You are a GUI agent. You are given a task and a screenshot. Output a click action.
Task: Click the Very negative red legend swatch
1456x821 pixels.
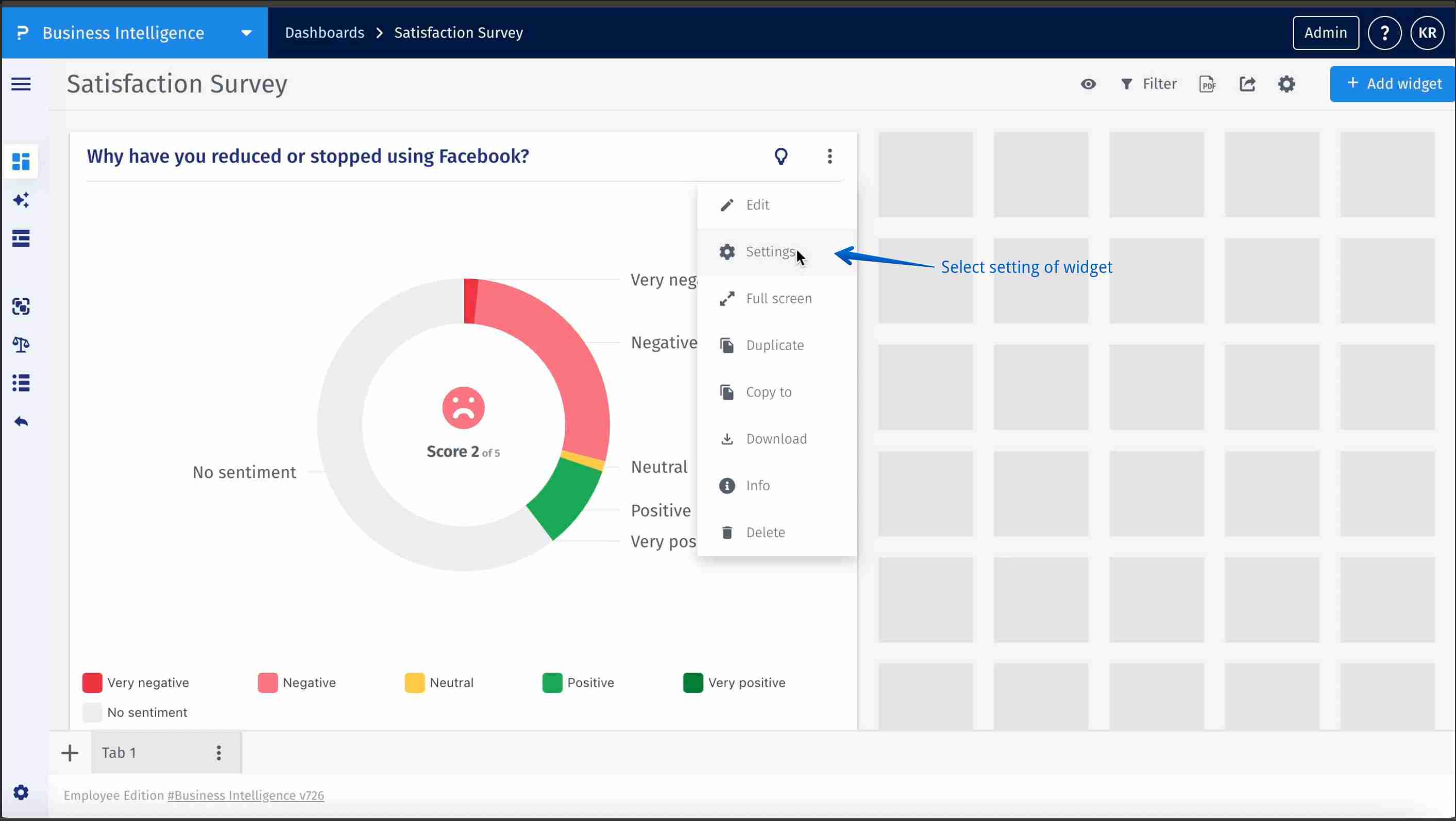tap(92, 682)
